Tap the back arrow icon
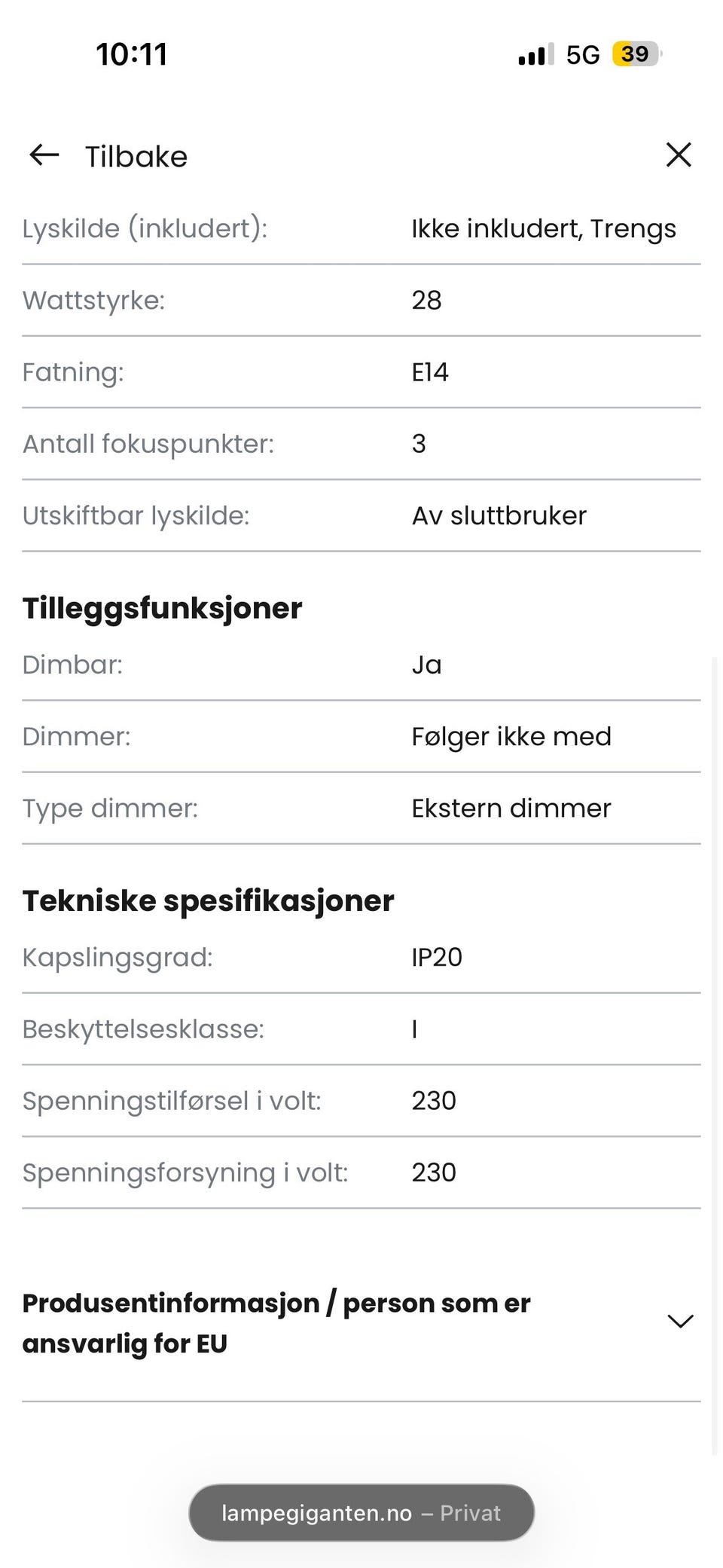Image resolution: width=723 pixels, height=1568 pixels. [x=44, y=155]
